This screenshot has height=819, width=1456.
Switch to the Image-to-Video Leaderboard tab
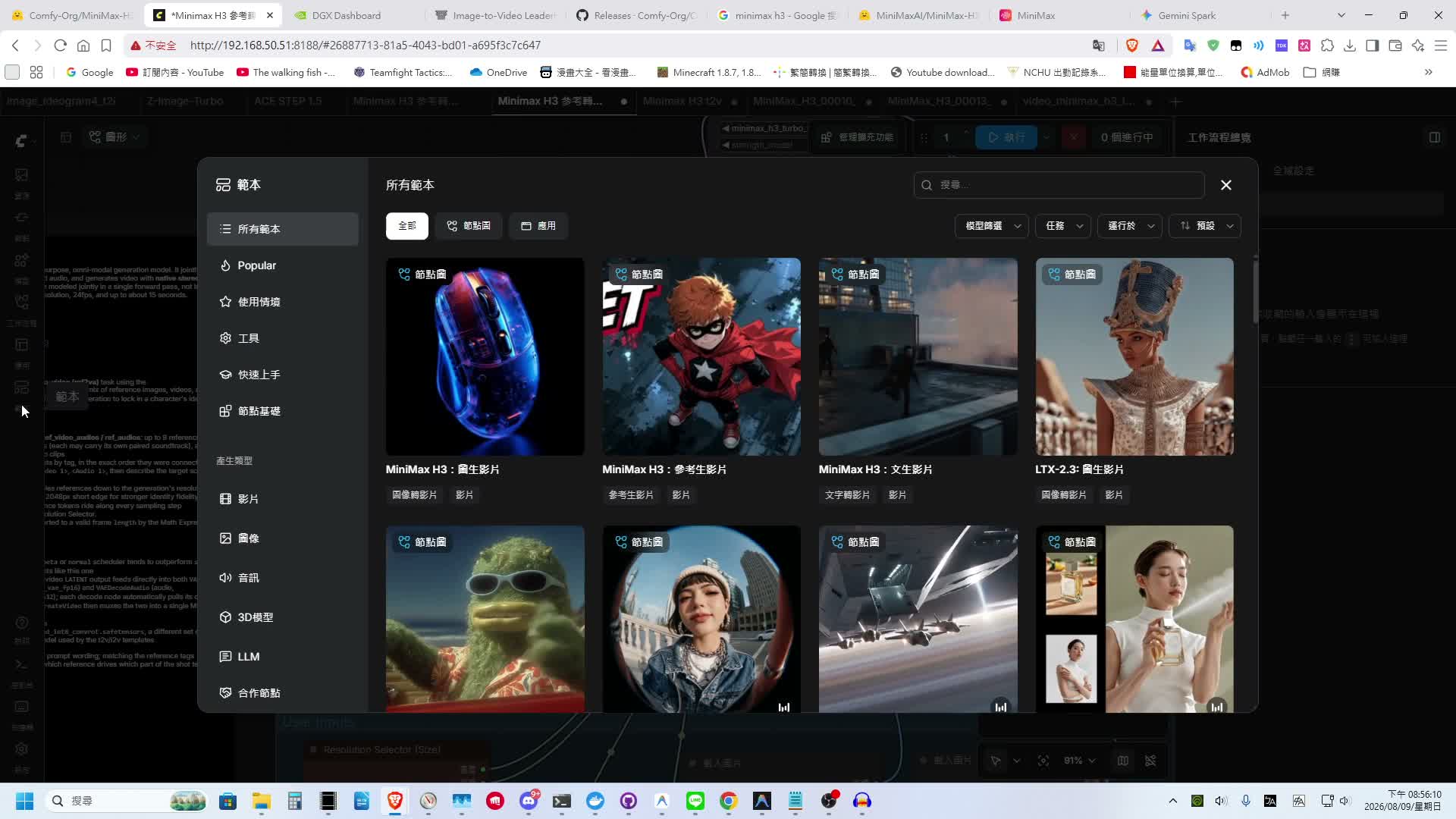click(x=495, y=15)
